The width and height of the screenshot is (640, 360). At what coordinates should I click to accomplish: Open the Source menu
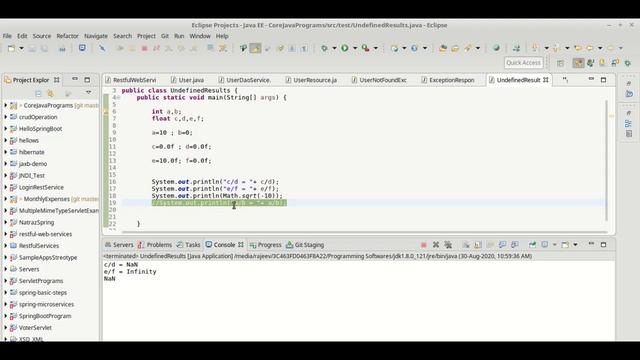(42, 36)
